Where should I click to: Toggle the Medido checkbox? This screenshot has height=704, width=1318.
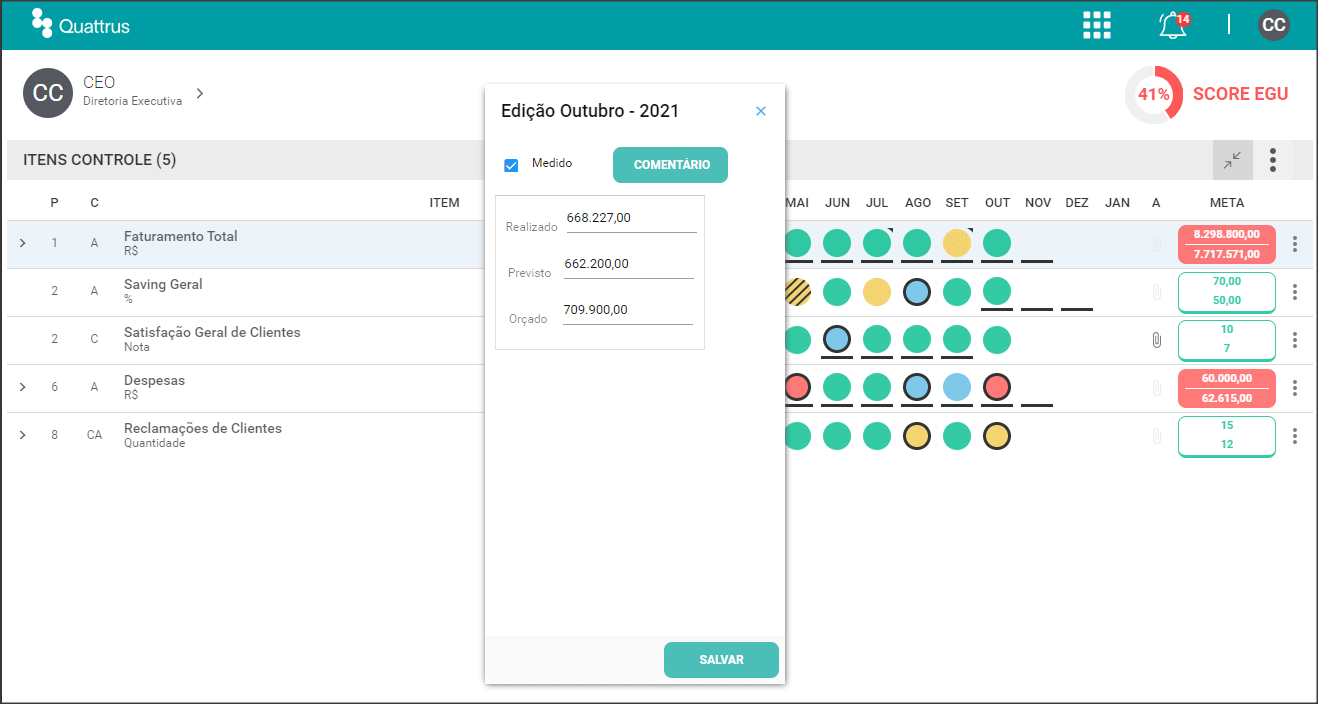click(x=511, y=165)
